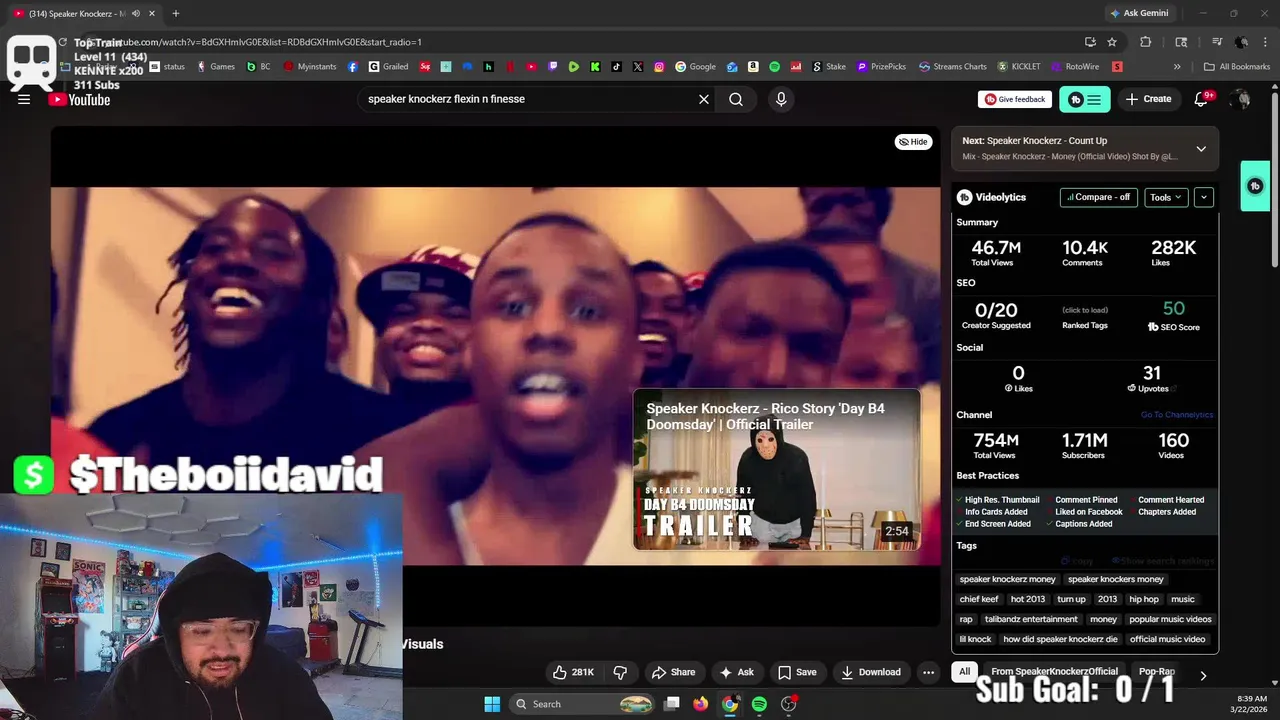
Task: Show more filter chips with the right arrow
Action: [x=1203, y=675]
